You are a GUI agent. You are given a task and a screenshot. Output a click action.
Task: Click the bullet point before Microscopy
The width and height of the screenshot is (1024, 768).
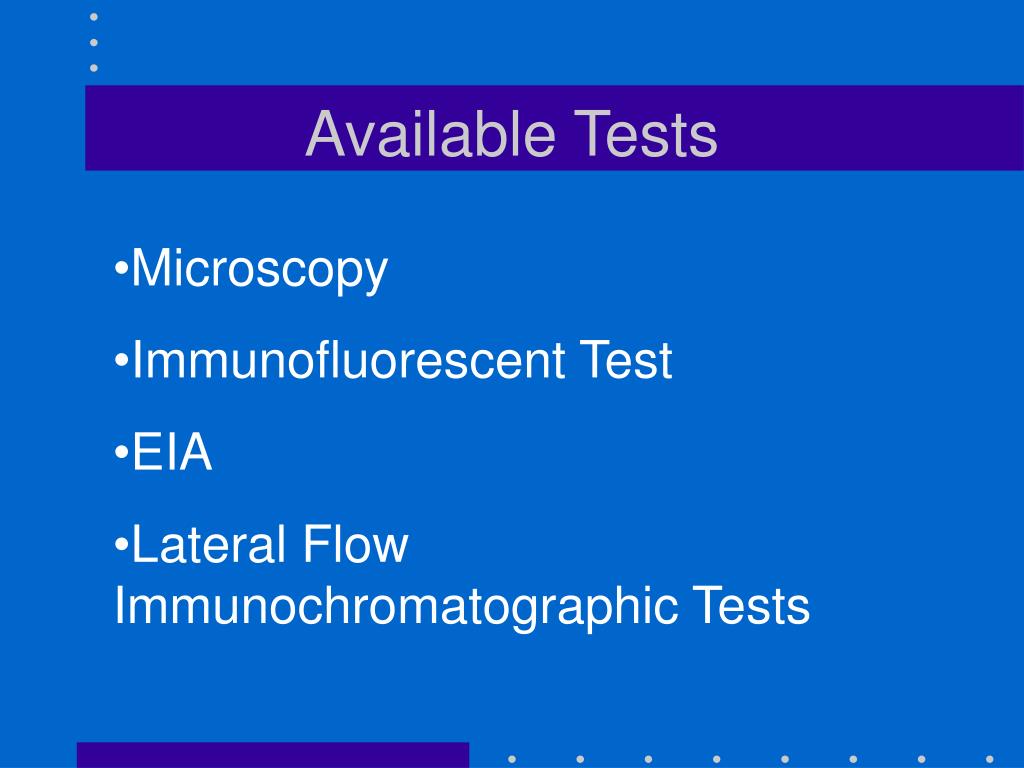(x=121, y=268)
